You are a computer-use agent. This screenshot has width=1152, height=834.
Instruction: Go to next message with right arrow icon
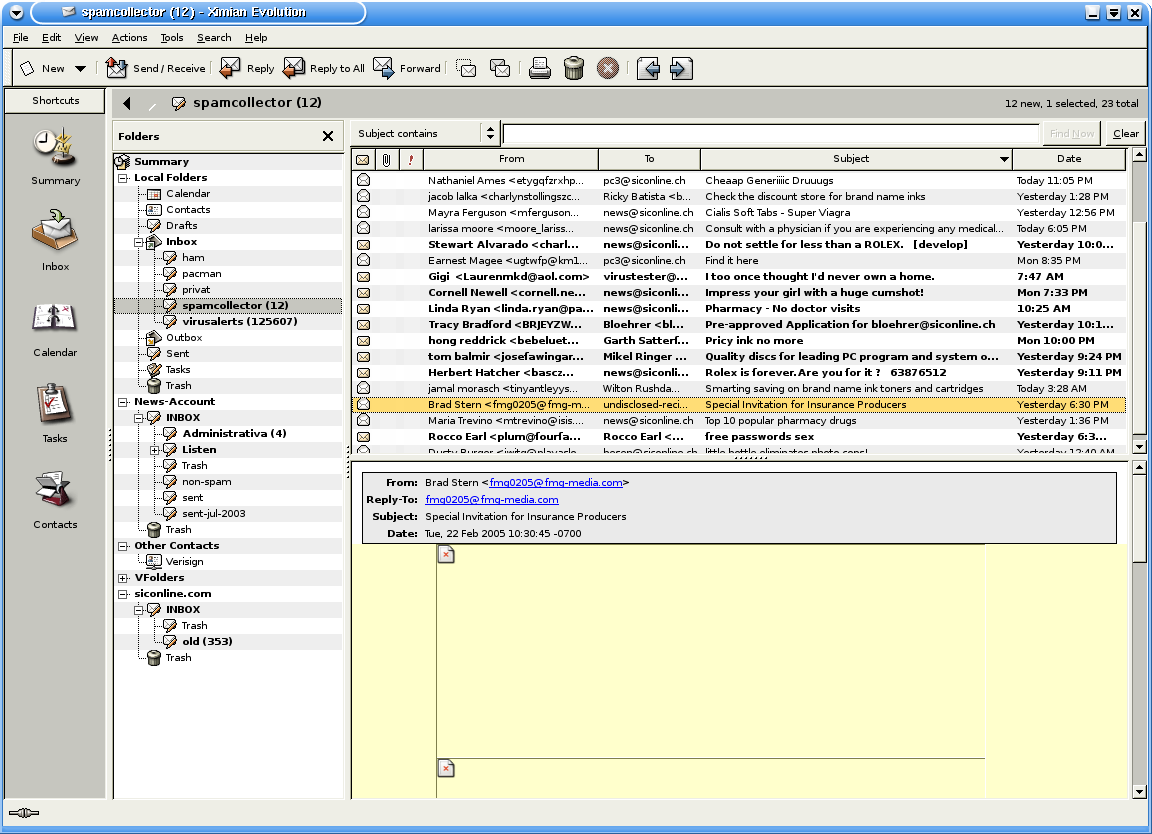tap(680, 68)
